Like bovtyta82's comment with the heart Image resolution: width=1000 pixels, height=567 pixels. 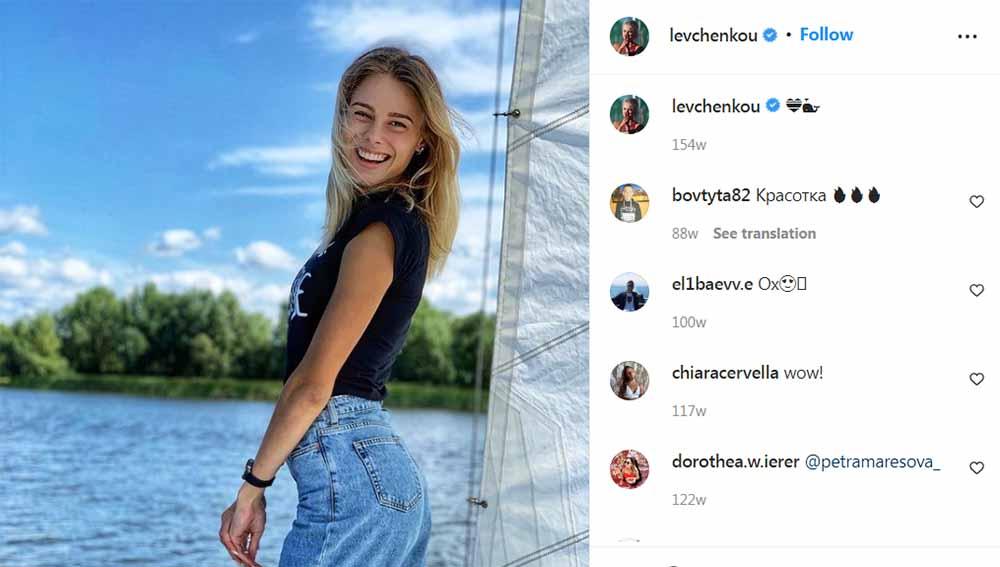pos(976,202)
